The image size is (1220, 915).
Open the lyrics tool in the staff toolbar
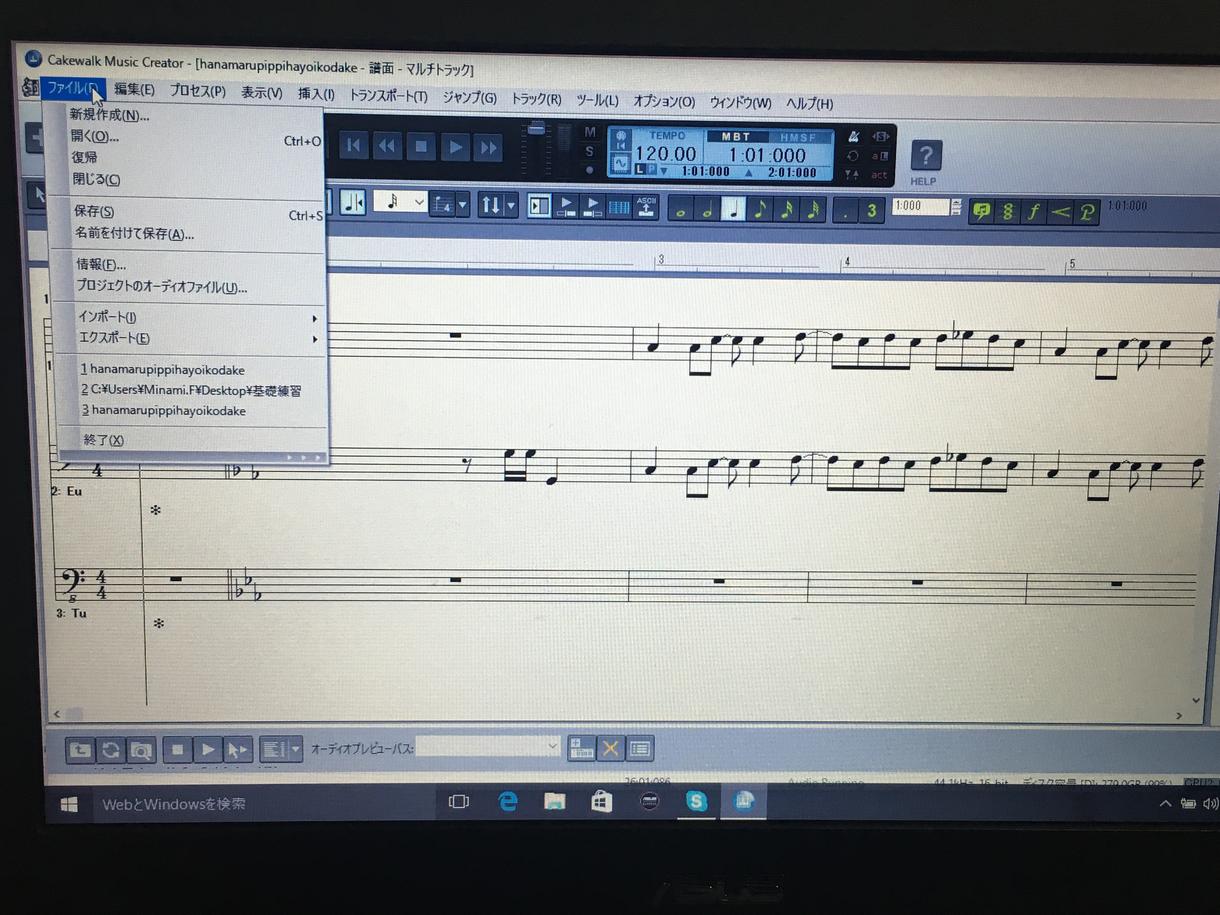point(981,208)
